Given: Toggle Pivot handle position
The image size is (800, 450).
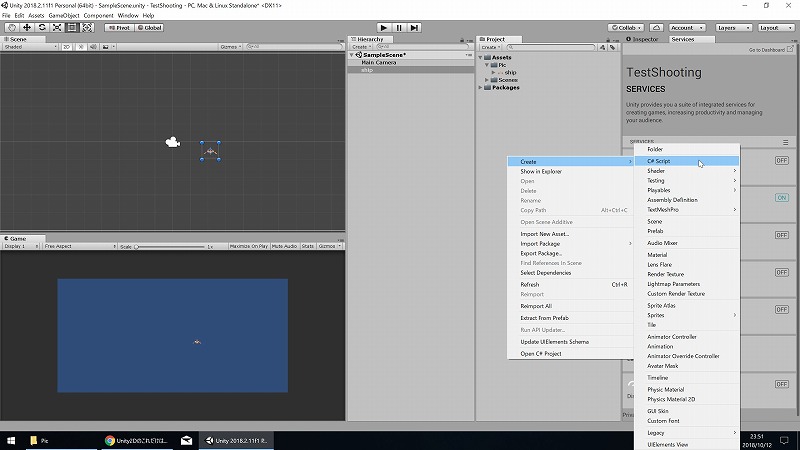Looking at the screenshot, I should pyautogui.click(x=119, y=28).
